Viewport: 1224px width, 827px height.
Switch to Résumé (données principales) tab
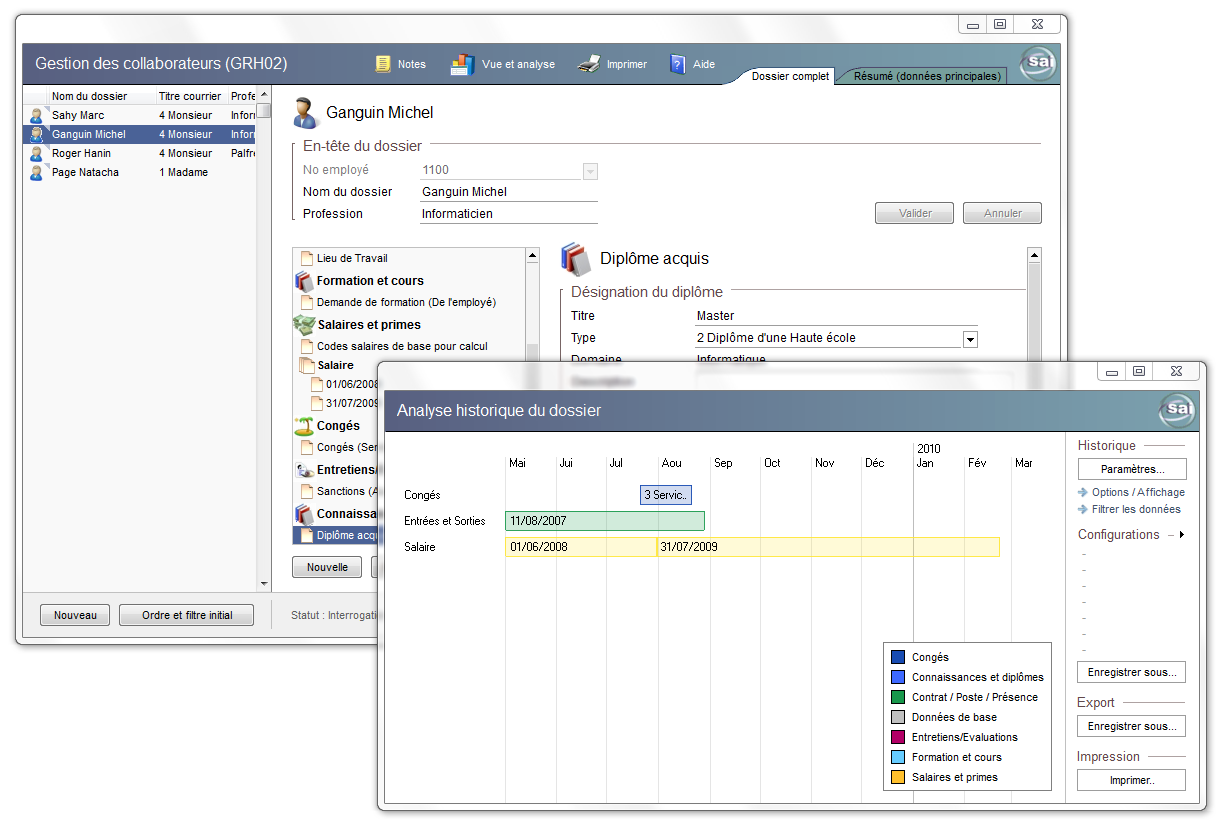[x=926, y=76]
